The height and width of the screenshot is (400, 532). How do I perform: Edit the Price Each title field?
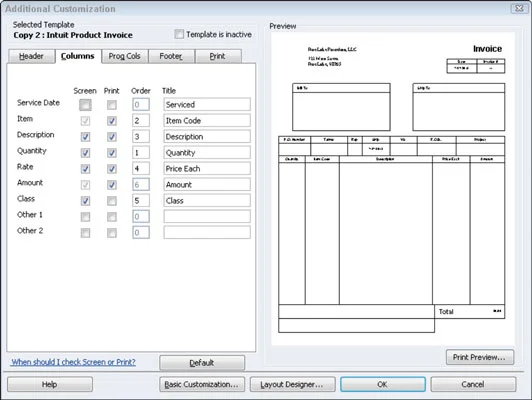(207, 168)
